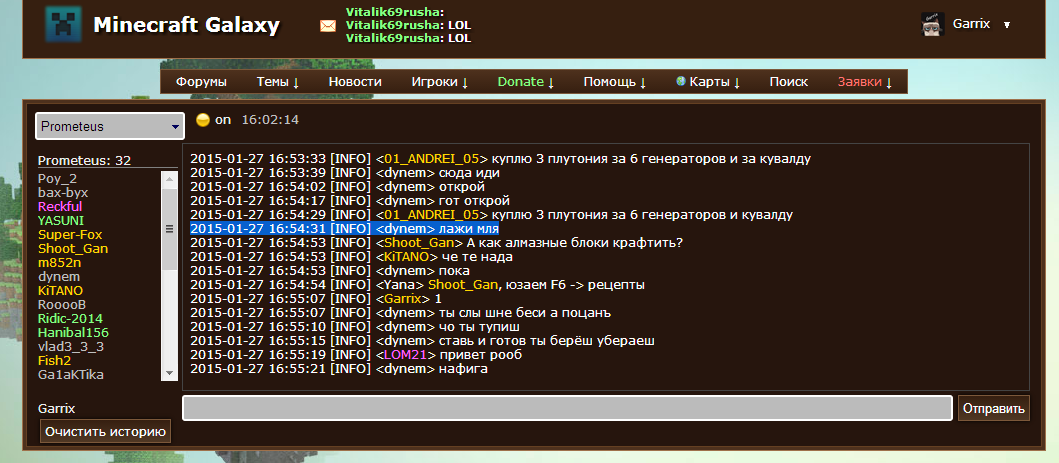Select player vlad3_3_3 in list
This screenshot has height=463, width=1059.
[71, 346]
